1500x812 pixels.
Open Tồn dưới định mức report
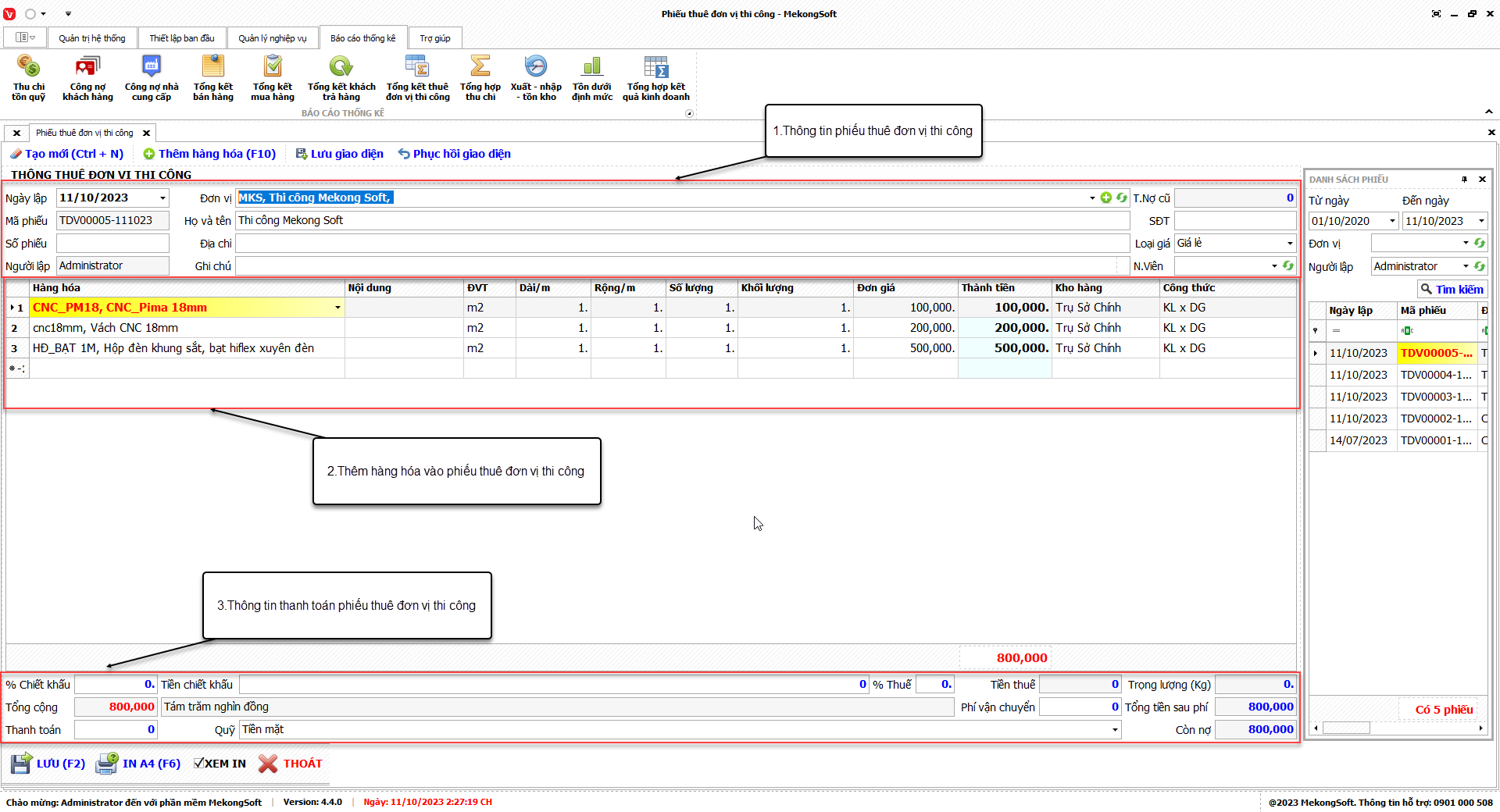591,78
